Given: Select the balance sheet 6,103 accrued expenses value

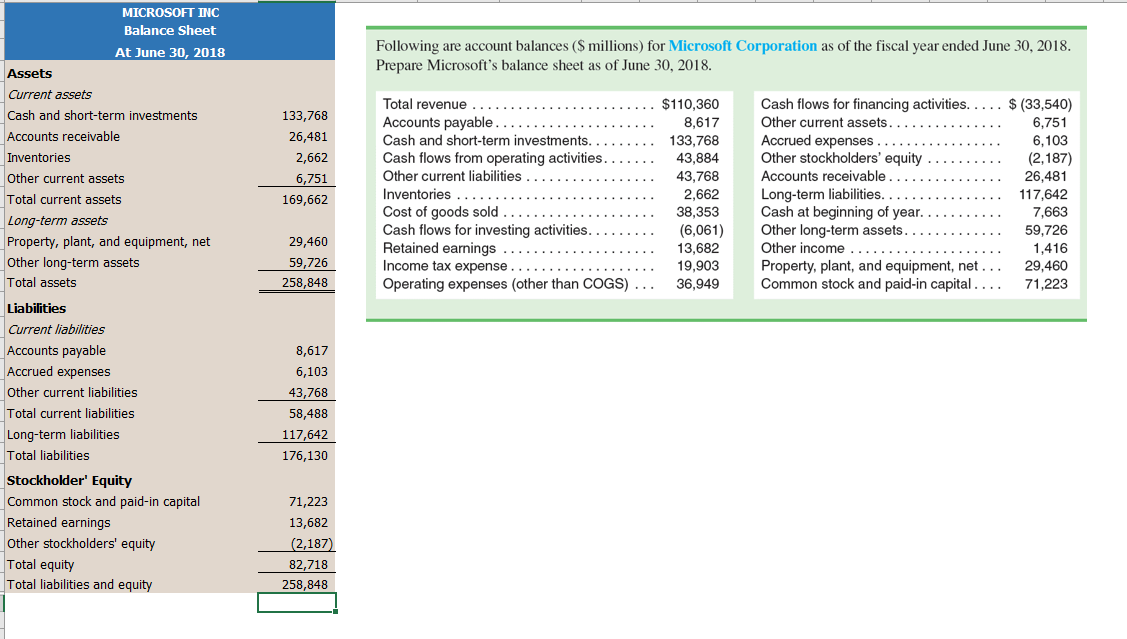Looking at the screenshot, I should 312,372.
